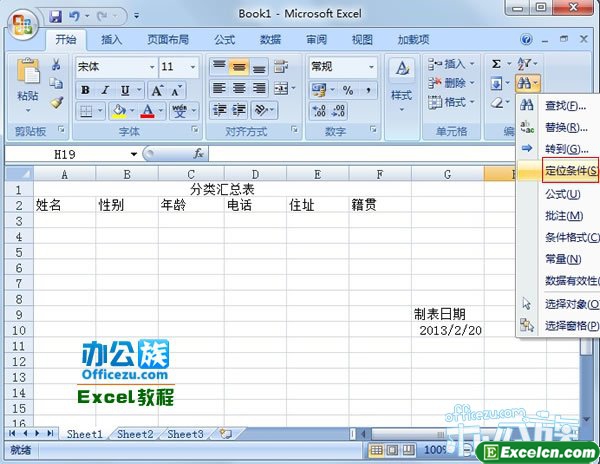The width and height of the screenshot is (600, 464).
Task: Open the font name dropdown 宋体
Action: click(152, 67)
